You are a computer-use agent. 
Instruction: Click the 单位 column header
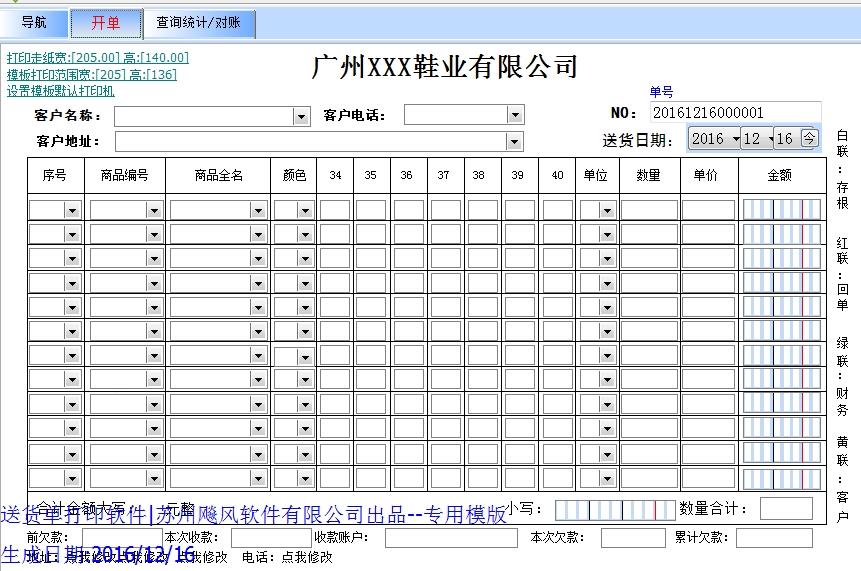(x=596, y=175)
